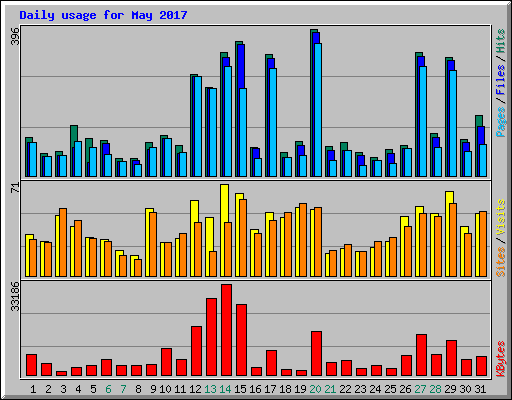The image size is (512, 400).
Task: Click day 1 on the x-axis
Action: pyautogui.click(x=33, y=389)
